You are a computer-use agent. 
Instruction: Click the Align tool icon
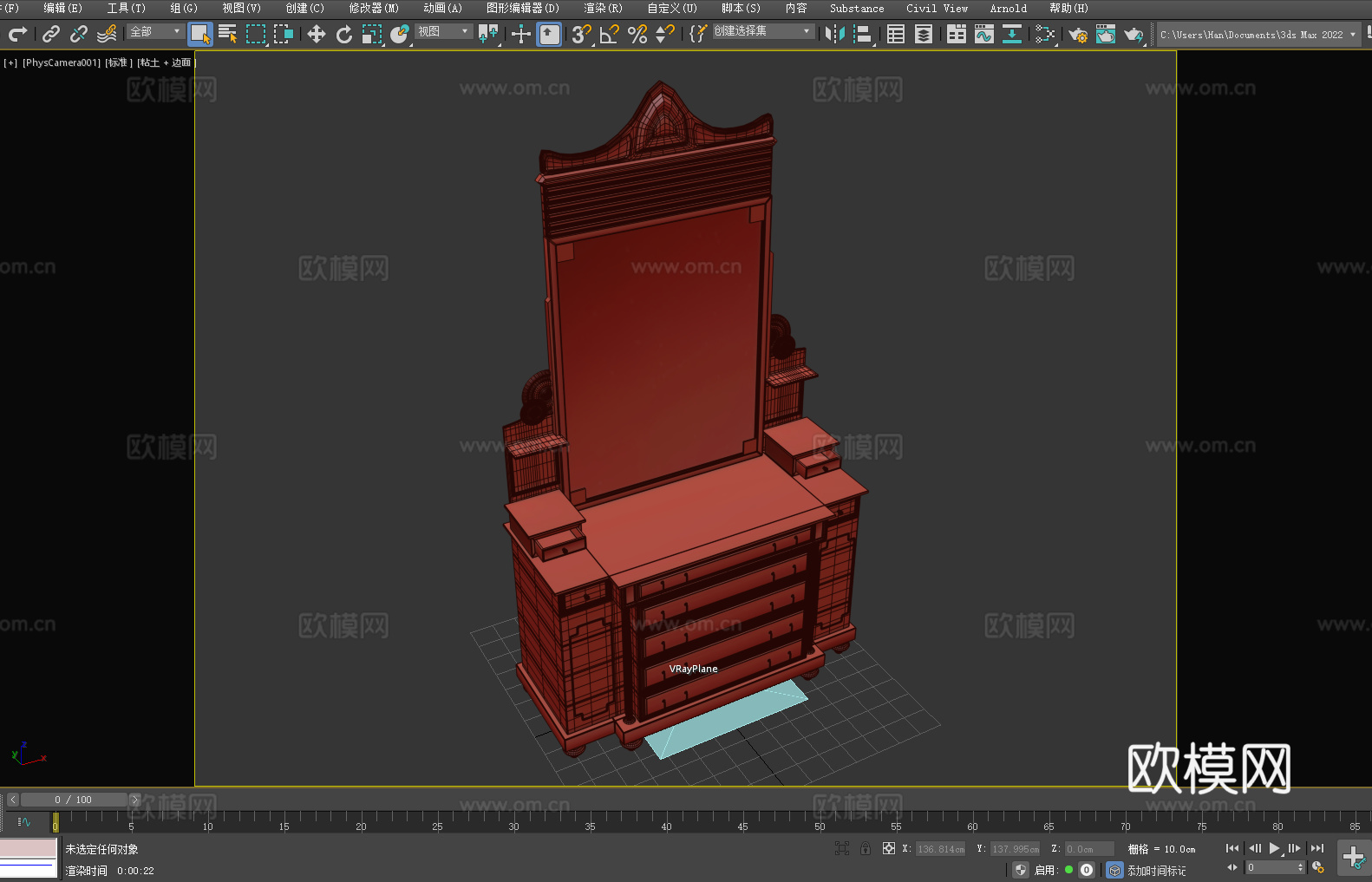point(863,34)
